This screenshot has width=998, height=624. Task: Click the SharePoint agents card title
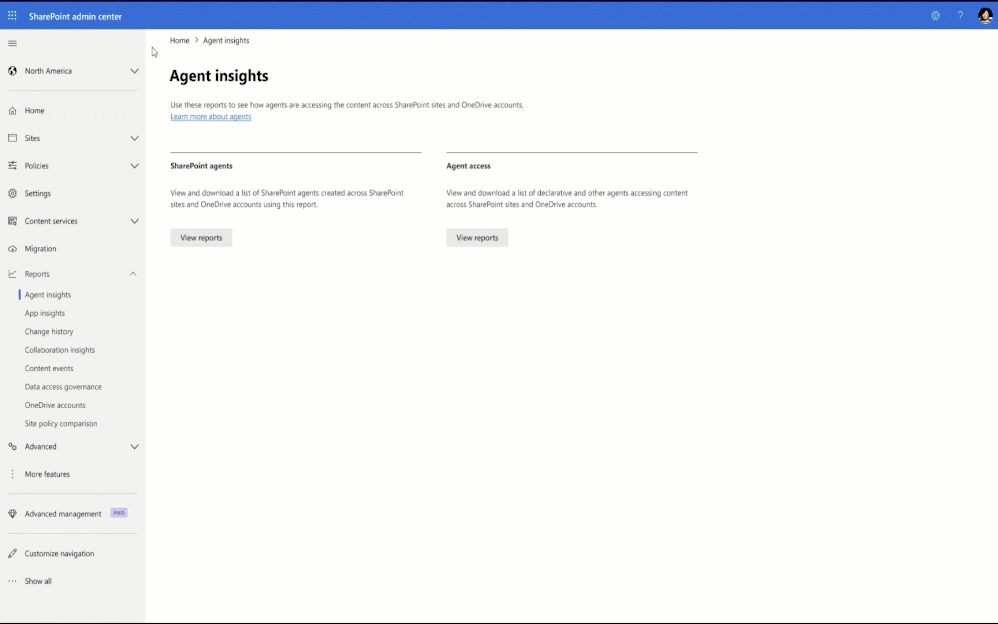point(201,166)
